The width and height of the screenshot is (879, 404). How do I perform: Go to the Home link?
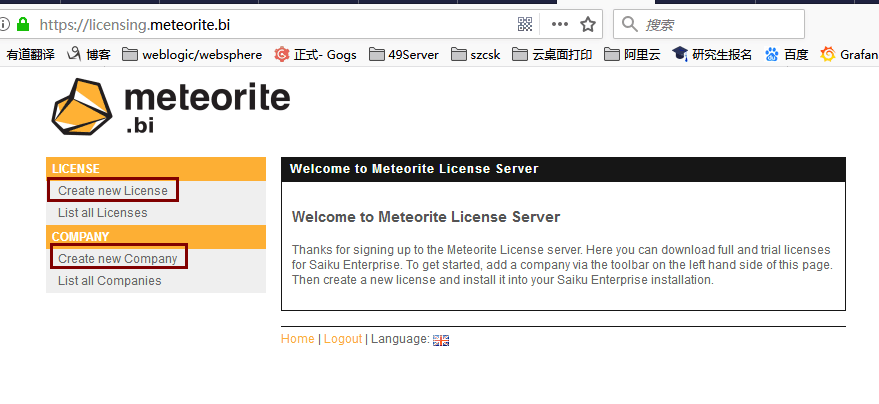[x=298, y=339]
